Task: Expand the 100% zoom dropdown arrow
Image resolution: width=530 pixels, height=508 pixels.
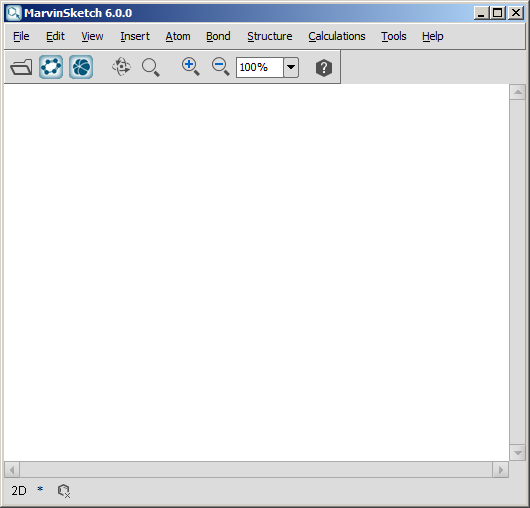Action: (291, 67)
